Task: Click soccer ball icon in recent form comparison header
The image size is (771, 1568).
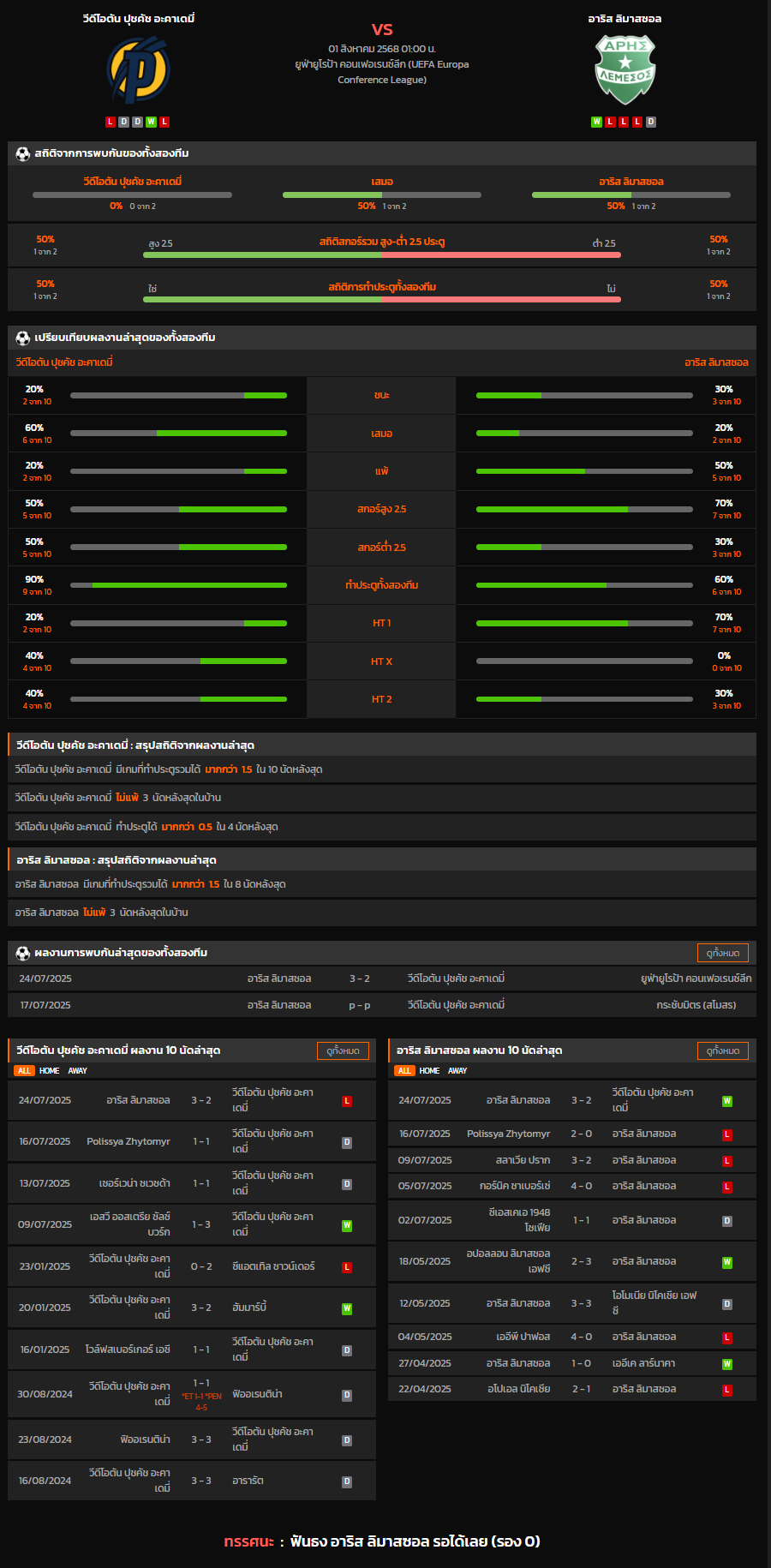Action: coord(23,338)
